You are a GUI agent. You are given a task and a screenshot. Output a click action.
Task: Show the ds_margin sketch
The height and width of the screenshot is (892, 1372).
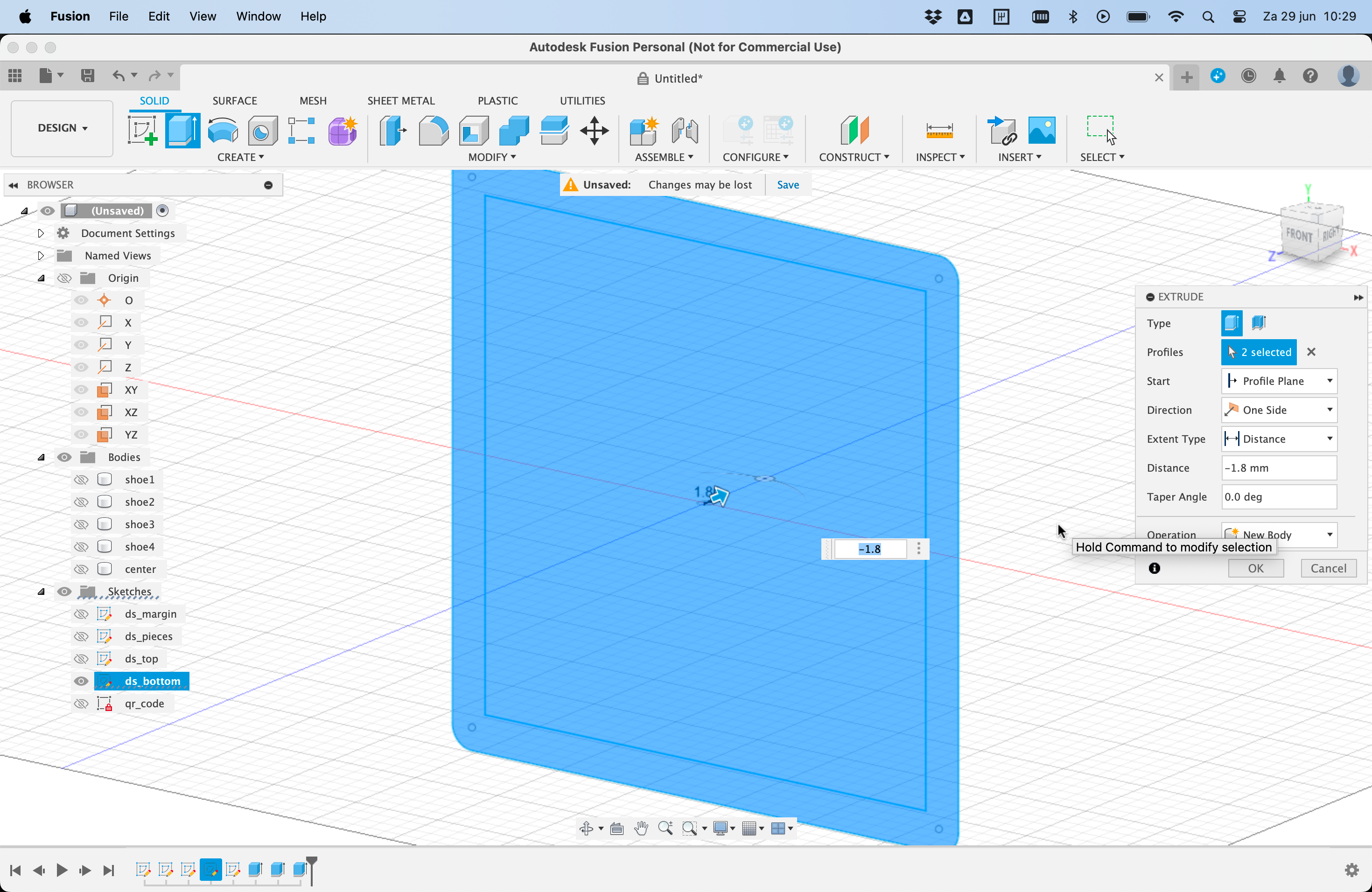81,613
